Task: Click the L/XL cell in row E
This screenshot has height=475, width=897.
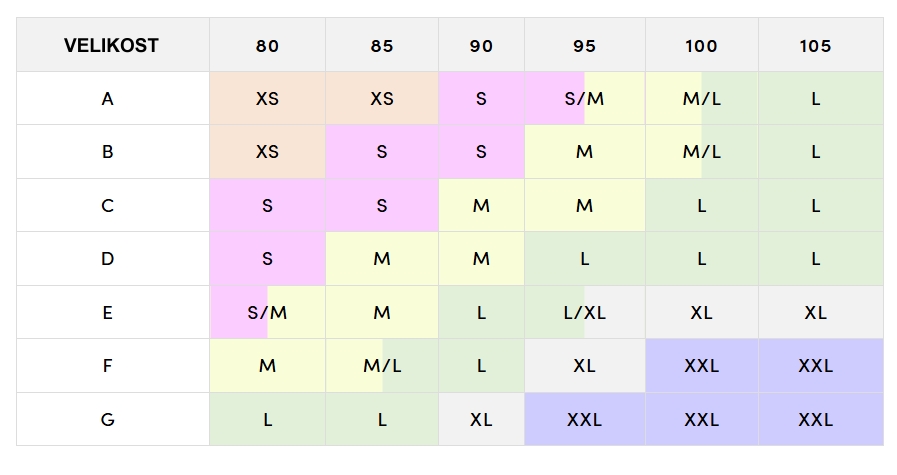Action: tap(585, 313)
